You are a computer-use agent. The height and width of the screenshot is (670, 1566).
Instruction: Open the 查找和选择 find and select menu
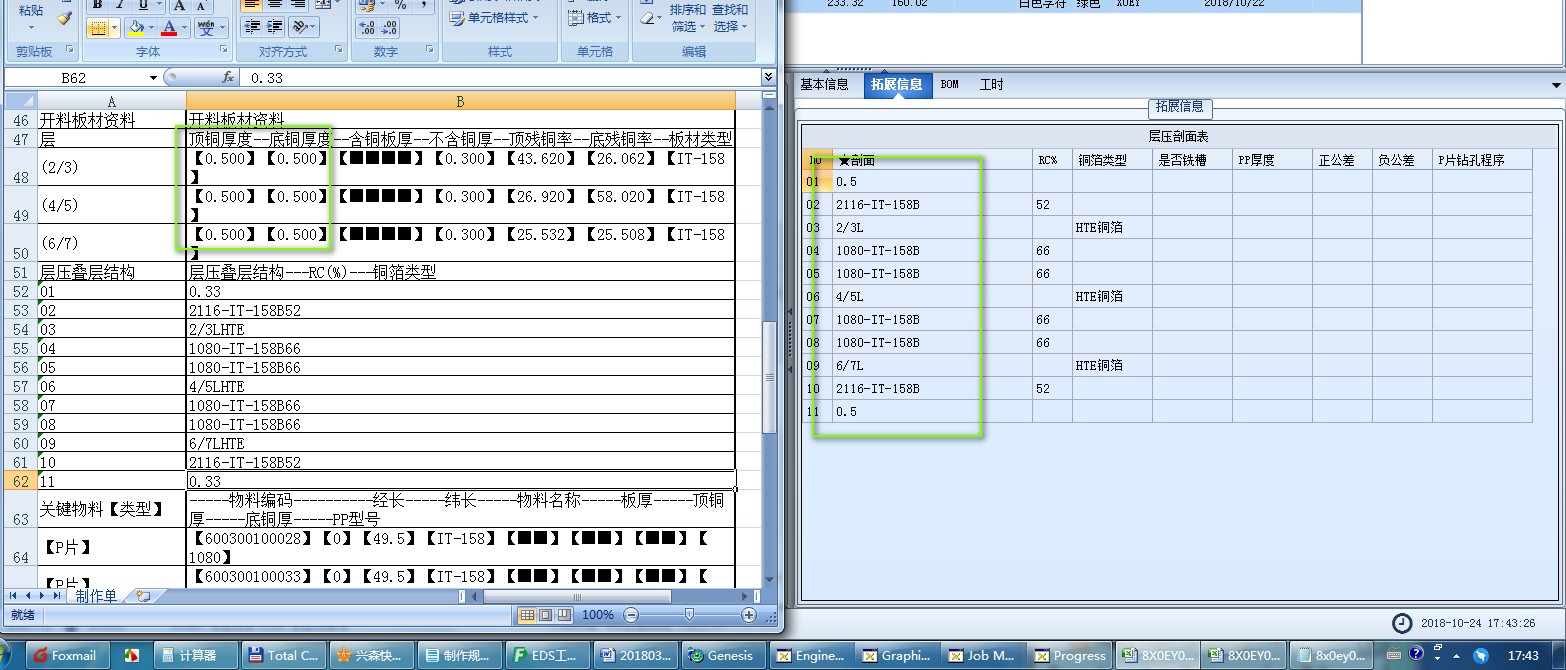(729, 17)
